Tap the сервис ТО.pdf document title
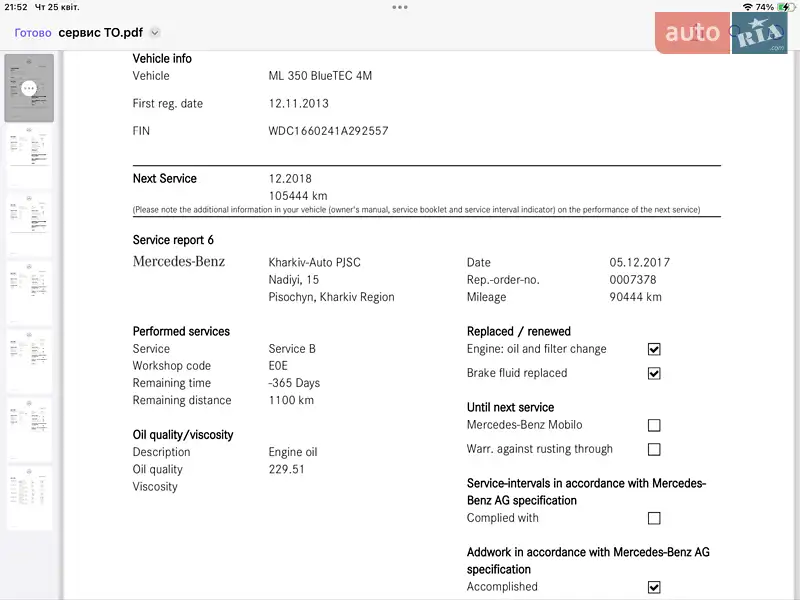This screenshot has height=600, width=800. tap(101, 33)
